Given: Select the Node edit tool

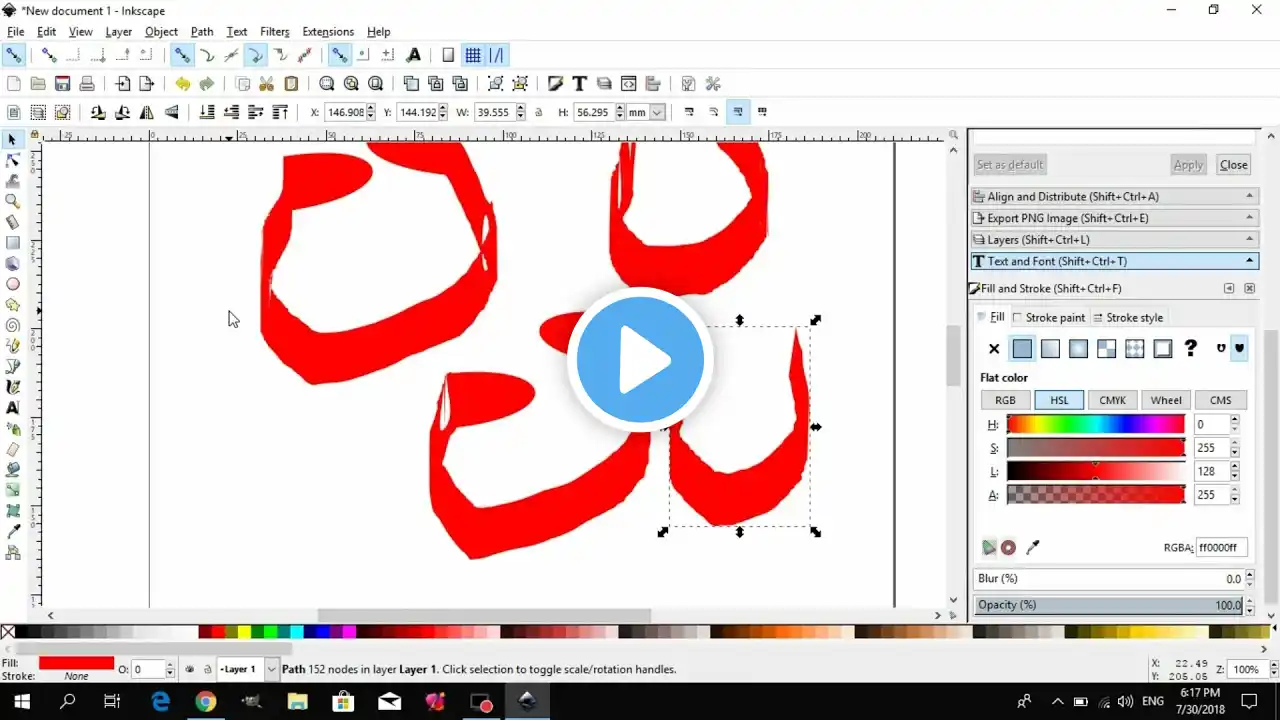Looking at the screenshot, I should [x=13, y=160].
